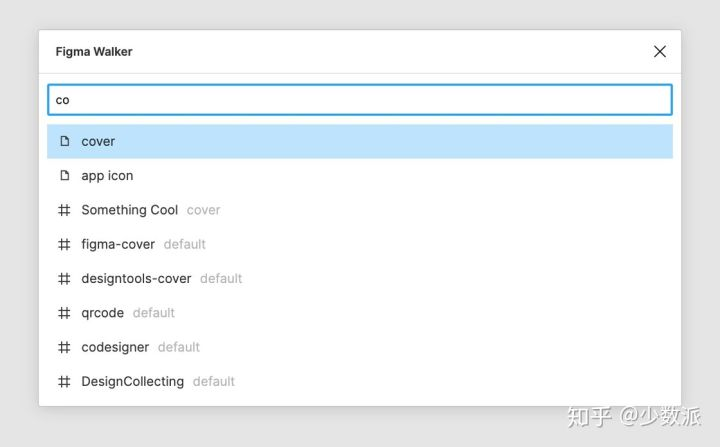Pick the DesignCollecting frame result
The image size is (720, 447).
click(x=132, y=381)
